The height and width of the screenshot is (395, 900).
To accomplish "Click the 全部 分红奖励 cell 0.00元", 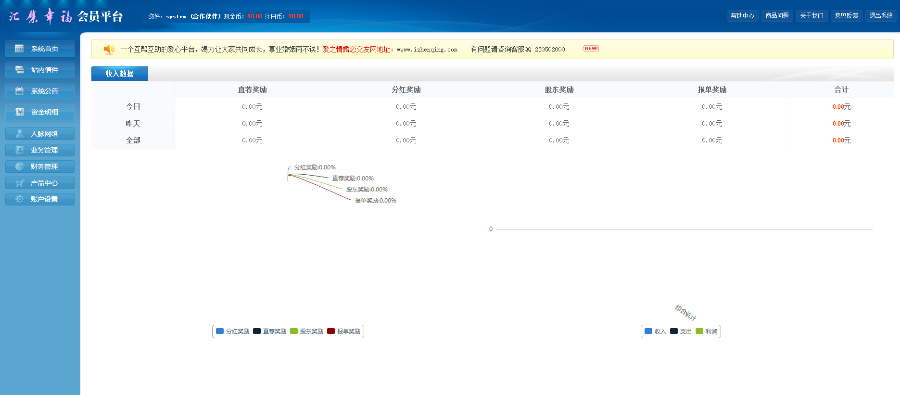I will pyautogui.click(x=406, y=140).
